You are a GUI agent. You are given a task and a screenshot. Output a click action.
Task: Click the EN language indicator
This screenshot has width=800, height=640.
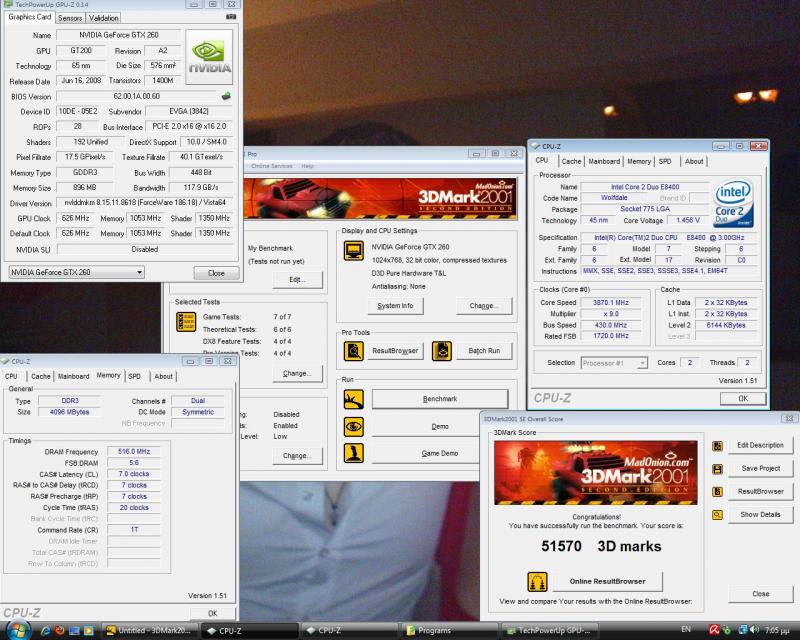(686, 630)
